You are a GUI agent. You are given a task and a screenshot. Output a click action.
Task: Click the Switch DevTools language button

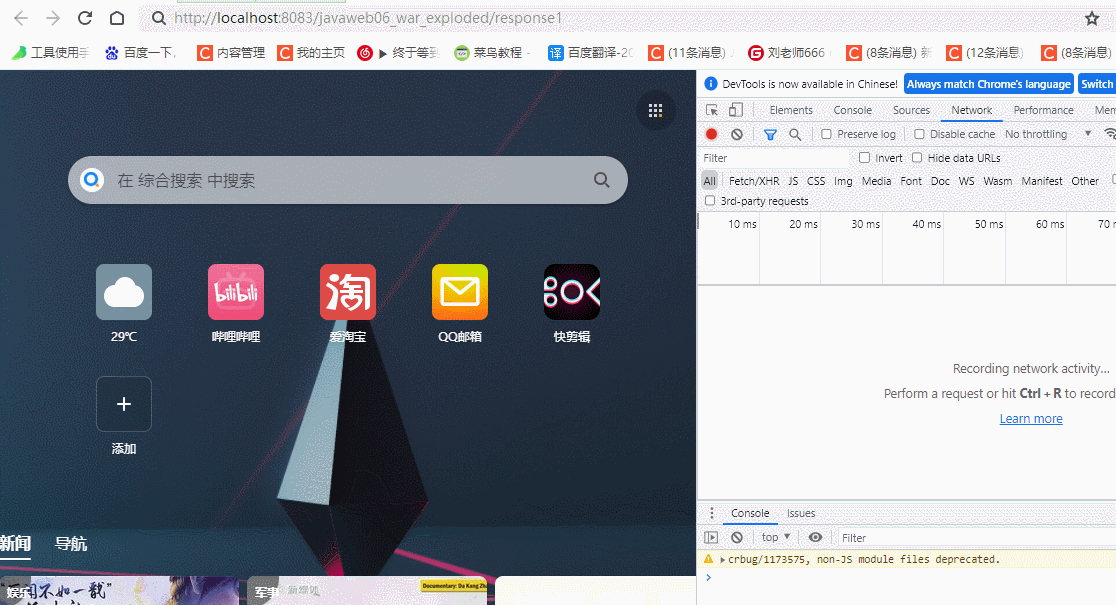[1097, 84]
